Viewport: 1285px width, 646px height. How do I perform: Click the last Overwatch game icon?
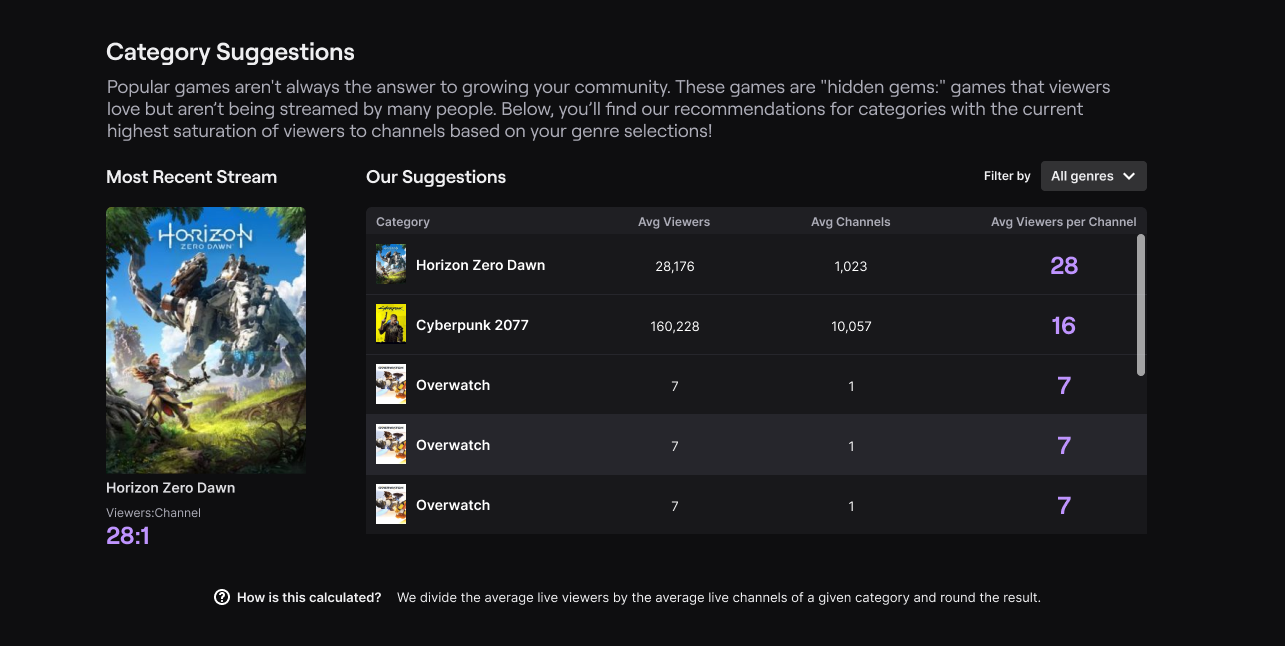click(x=391, y=504)
